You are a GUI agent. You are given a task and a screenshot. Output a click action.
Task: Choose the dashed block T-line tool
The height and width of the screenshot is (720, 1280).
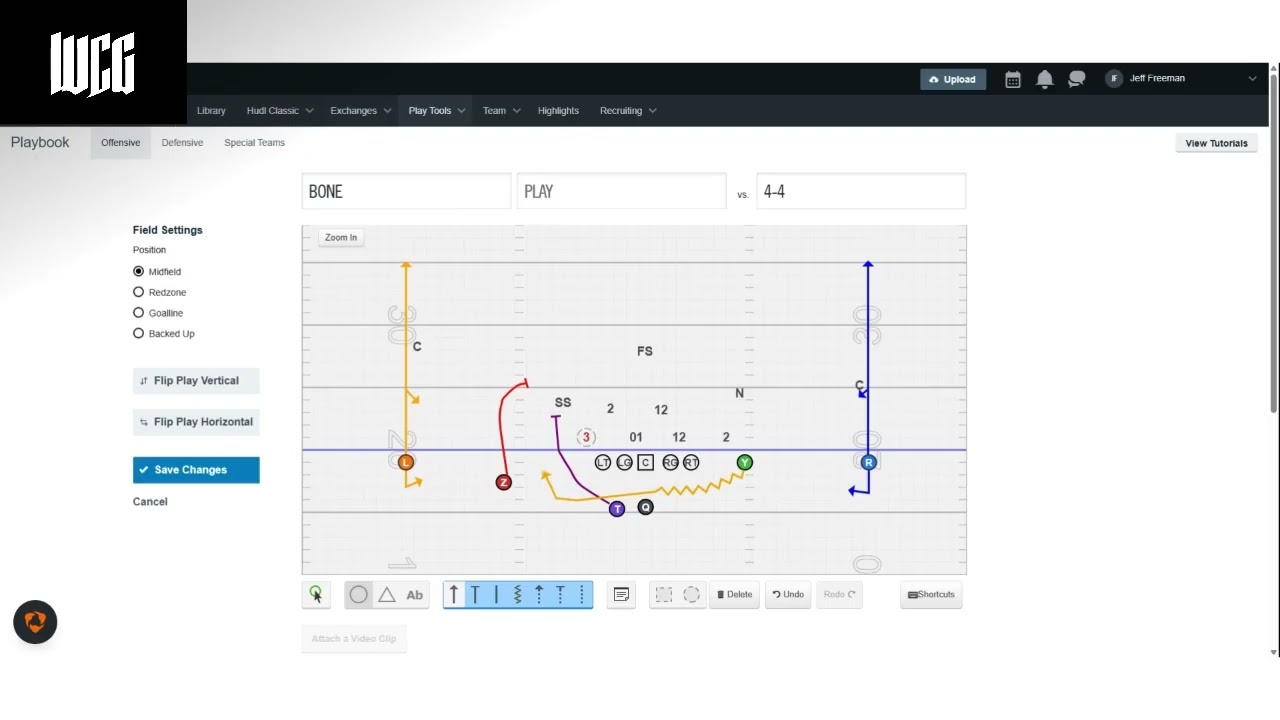pos(560,595)
